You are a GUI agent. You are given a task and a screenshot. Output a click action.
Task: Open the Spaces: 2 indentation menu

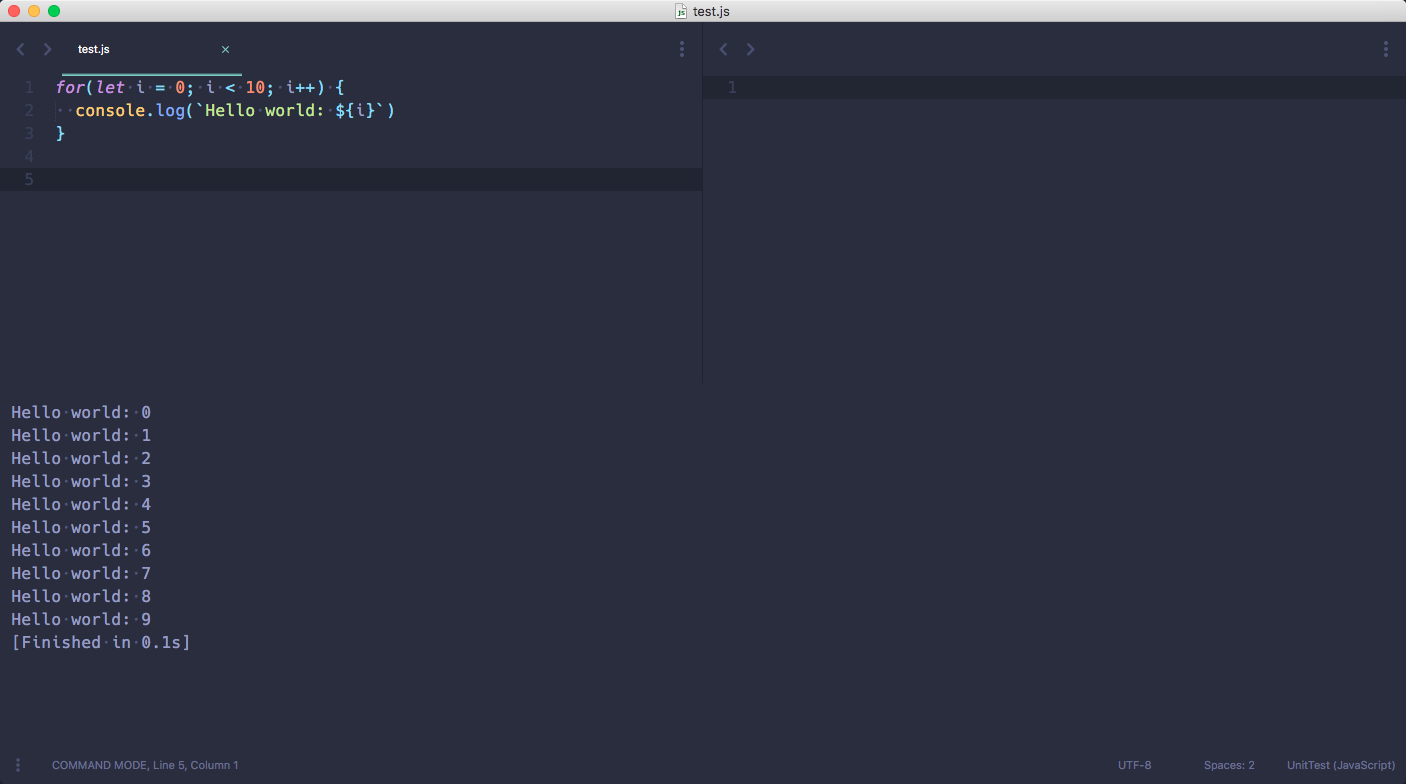coord(1229,765)
